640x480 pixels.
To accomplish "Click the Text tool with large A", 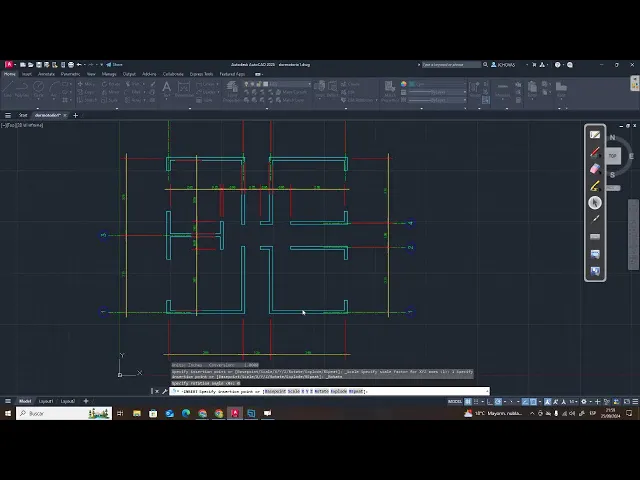I will pos(167,89).
